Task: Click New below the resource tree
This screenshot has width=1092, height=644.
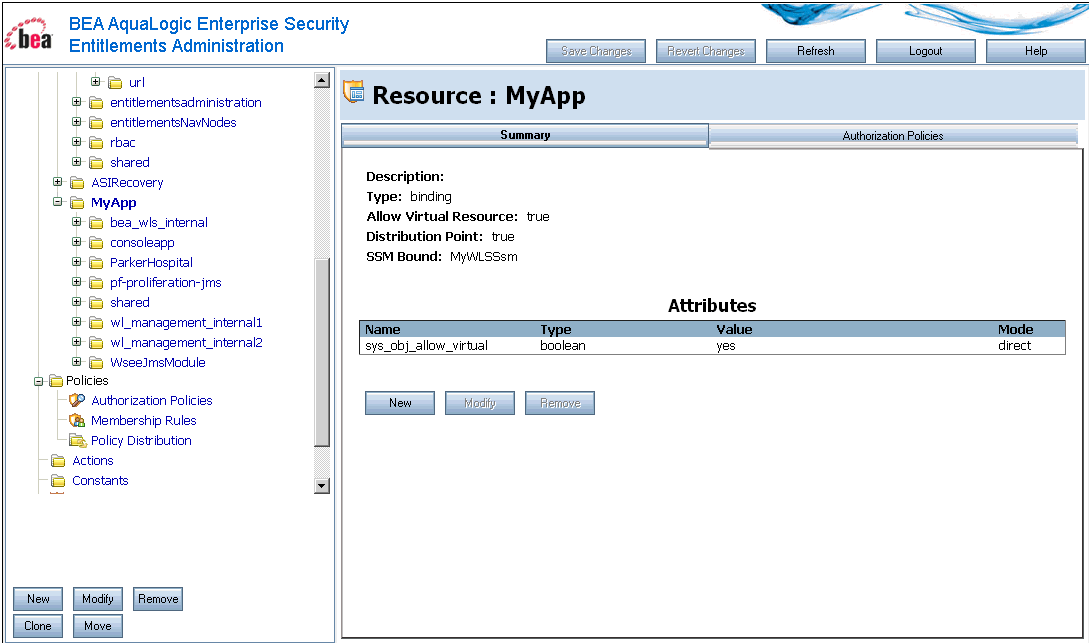Action: pyautogui.click(x=38, y=599)
